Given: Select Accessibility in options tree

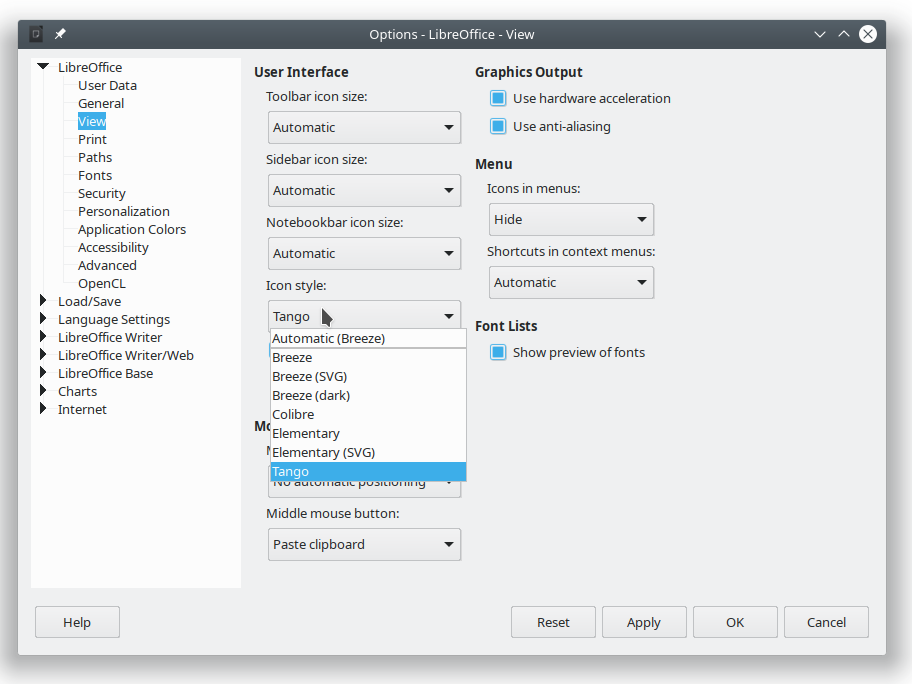Looking at the screenshot, I should [113, 248].
